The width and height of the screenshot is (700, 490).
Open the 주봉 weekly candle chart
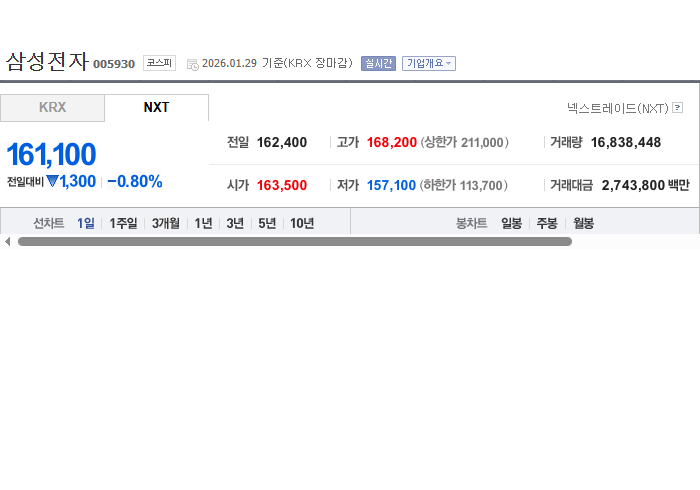pyautogui.click(x=547, y=223)
